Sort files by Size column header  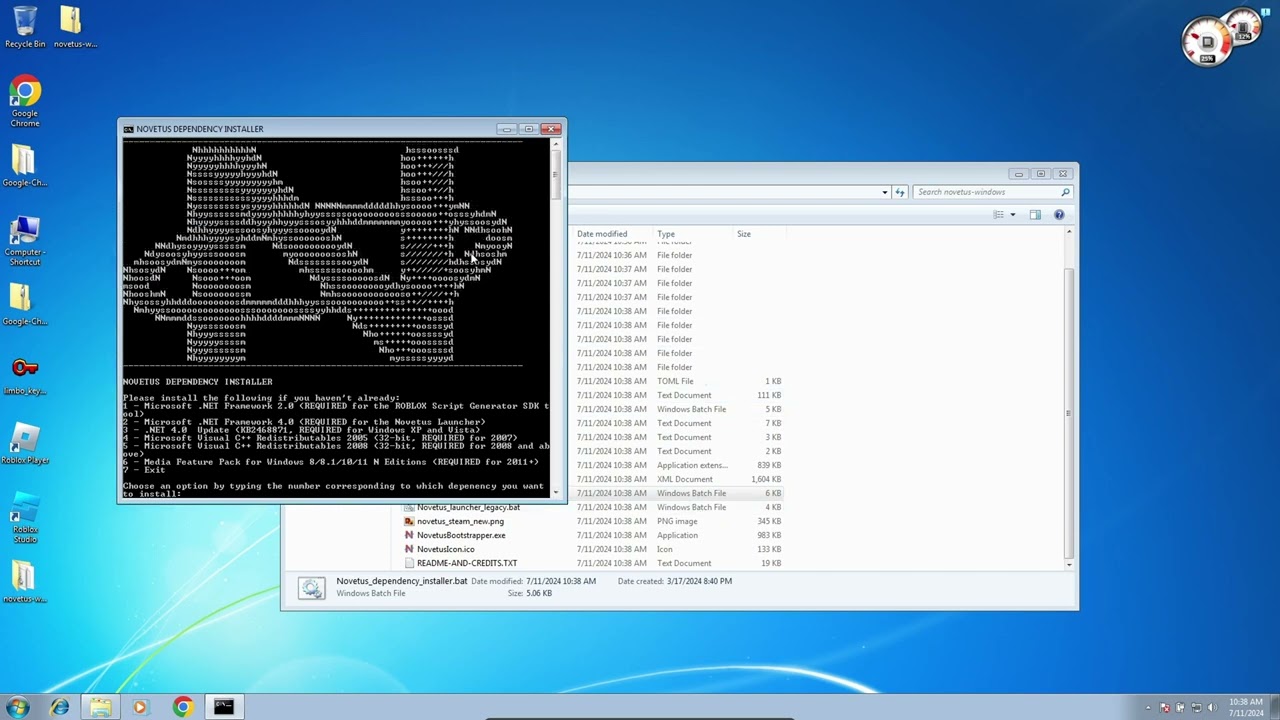pos(760,234)
